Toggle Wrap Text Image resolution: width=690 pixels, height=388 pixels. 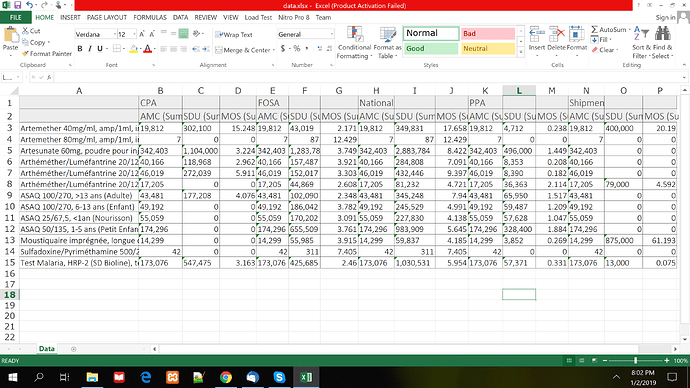(234, 34)
